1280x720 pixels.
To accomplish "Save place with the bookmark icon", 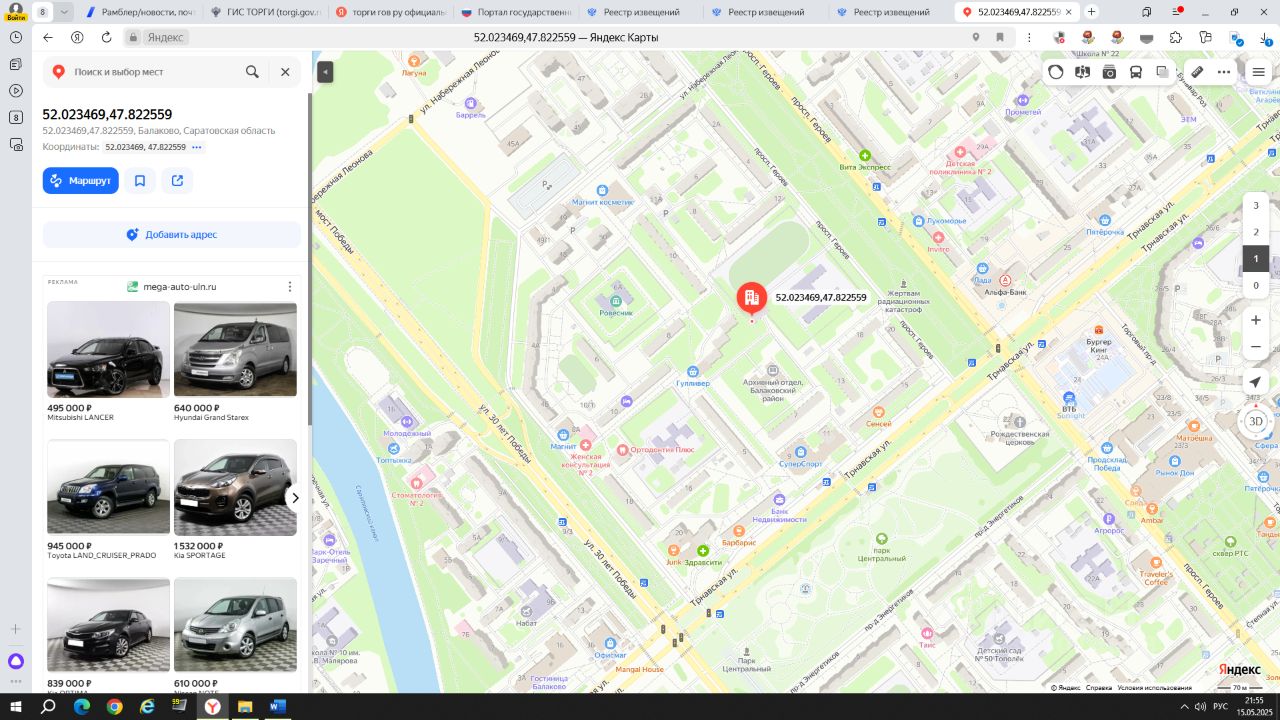I will tap(140, 181).
